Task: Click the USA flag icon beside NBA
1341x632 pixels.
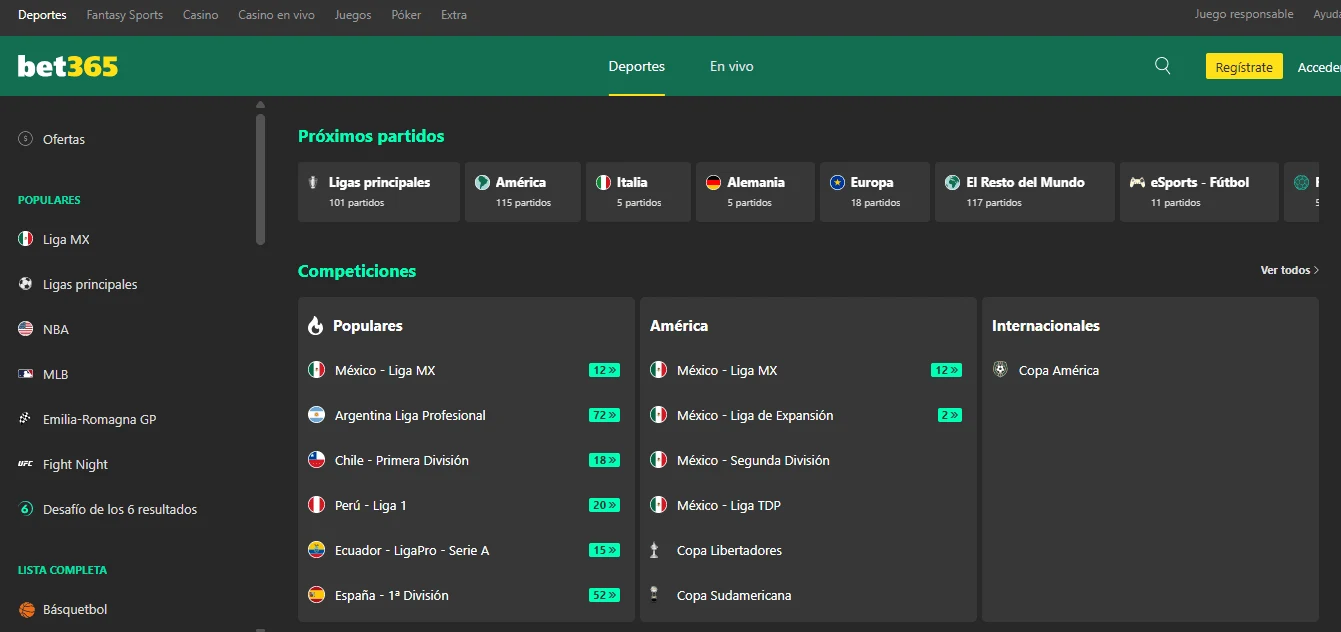Action: 26,329
